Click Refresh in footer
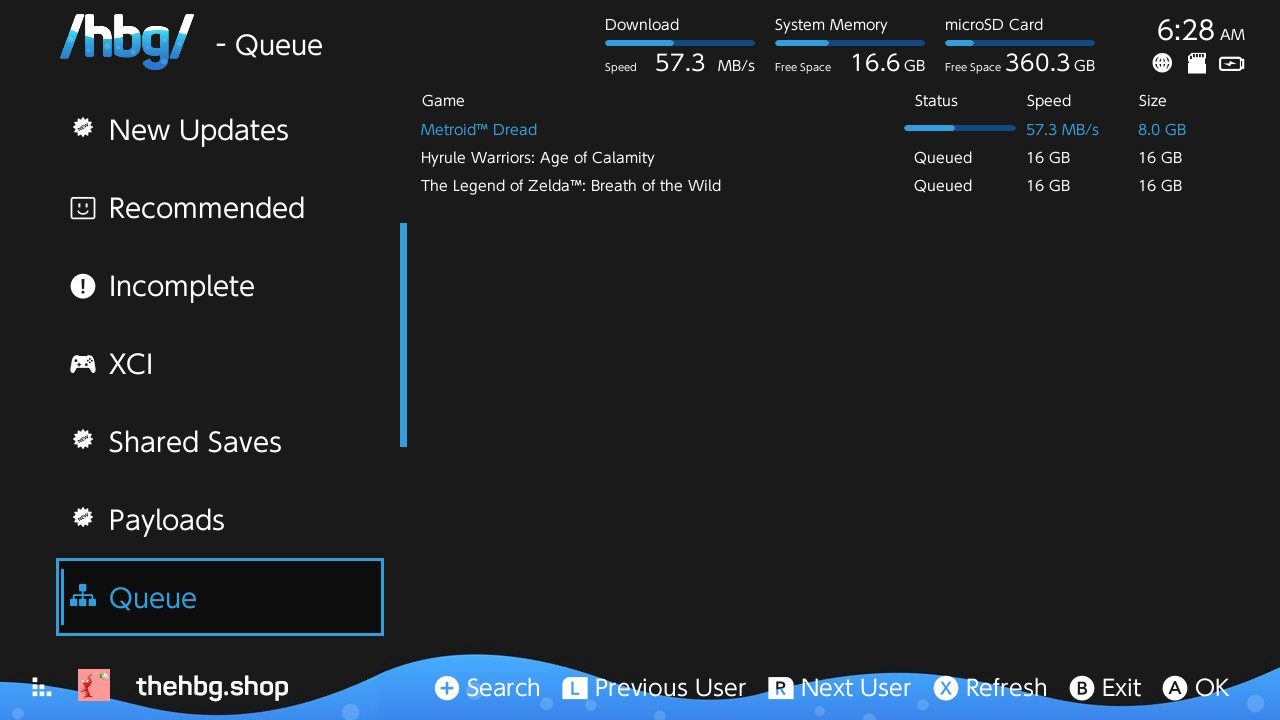The image size is (1280, 720). point(1006,688)
